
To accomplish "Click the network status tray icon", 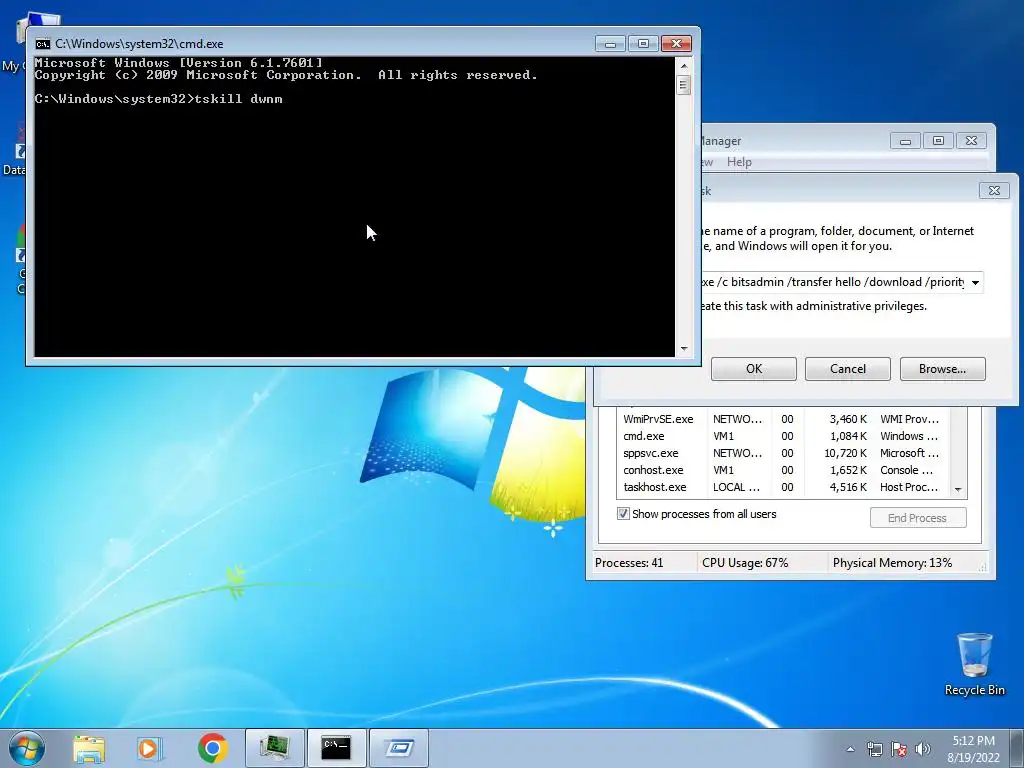I will click(874, 749).
